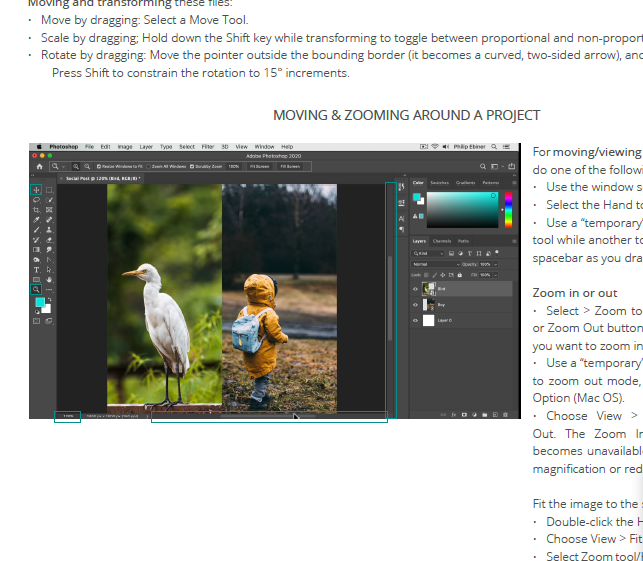Click the Photoshop search icon near workspace switcher
The image size is (643, 561).
(x=483, y=166)
